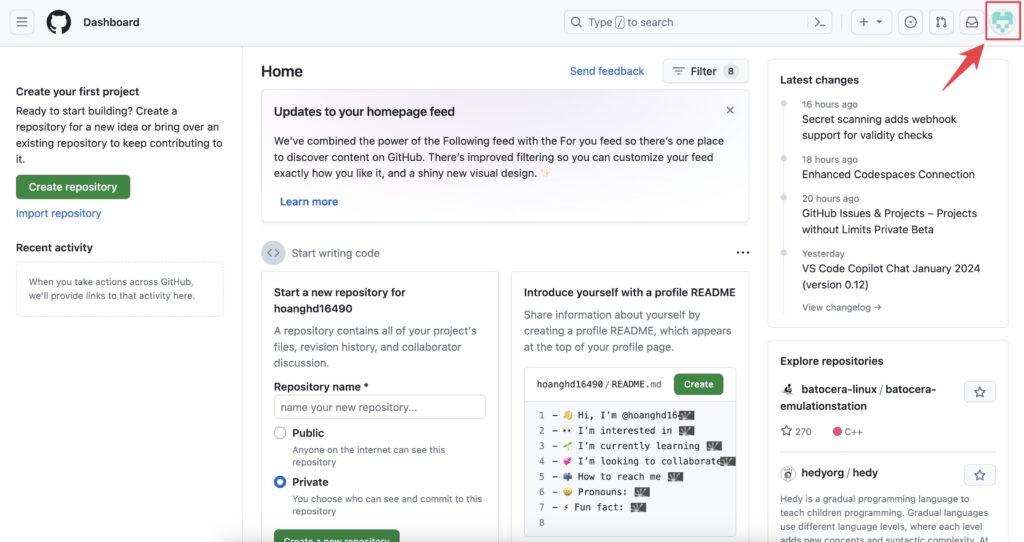
Task: Click Create for the profile README
Action: point(698,384)
